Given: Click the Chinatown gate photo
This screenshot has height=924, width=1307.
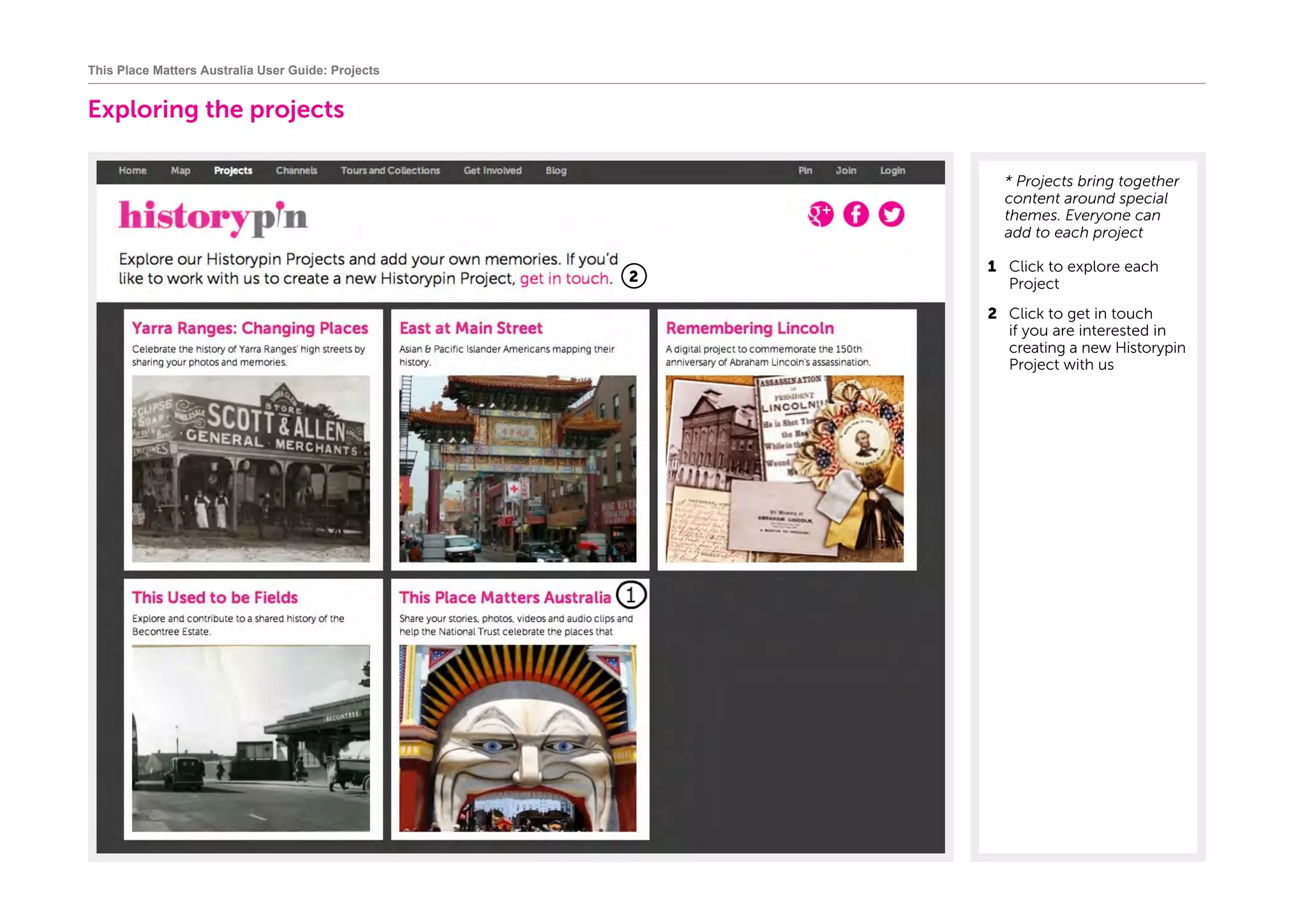Looking at the screenshot, I should click(x=518, y=469).
